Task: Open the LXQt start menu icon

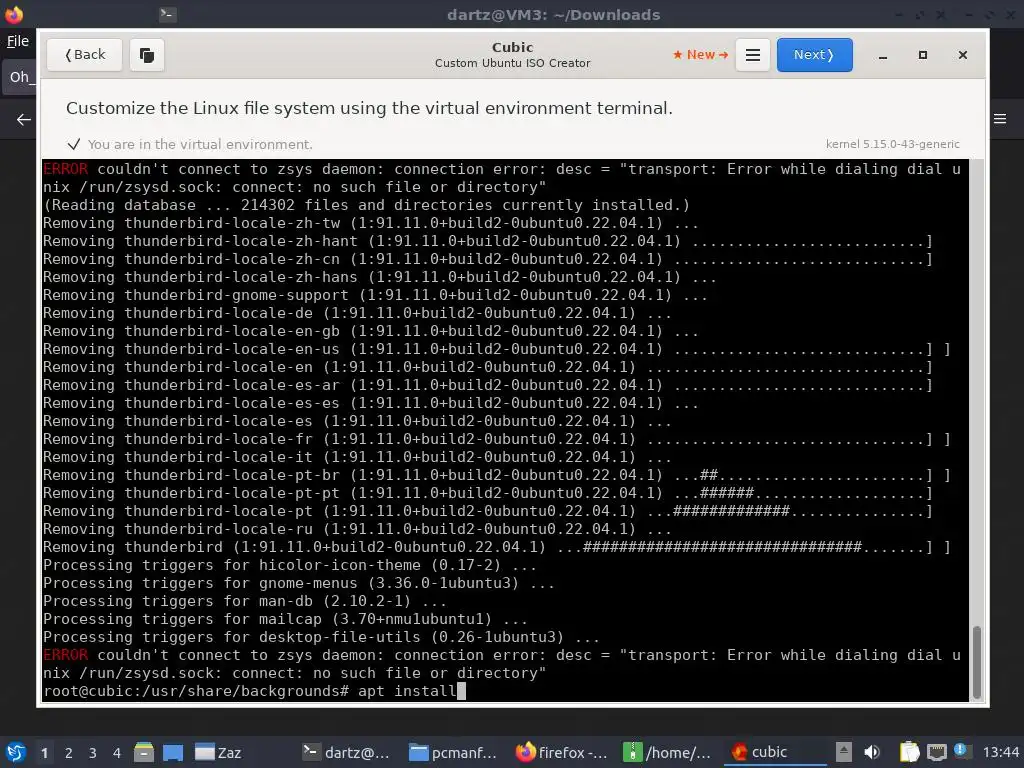Action: (16, 752)
